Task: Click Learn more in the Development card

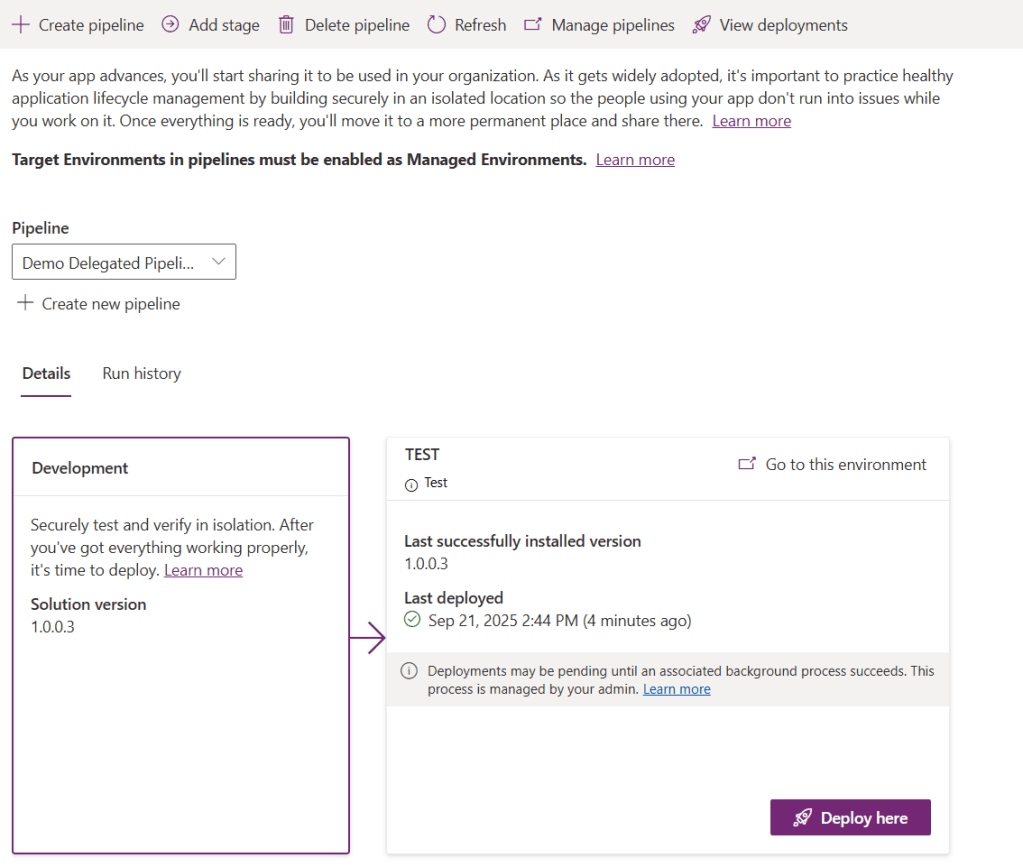Action: [x=203, y=570]
